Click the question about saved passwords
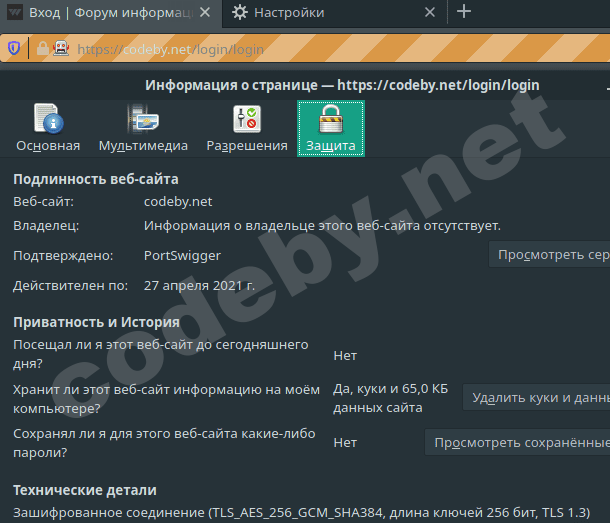 [x=164, y=443]
